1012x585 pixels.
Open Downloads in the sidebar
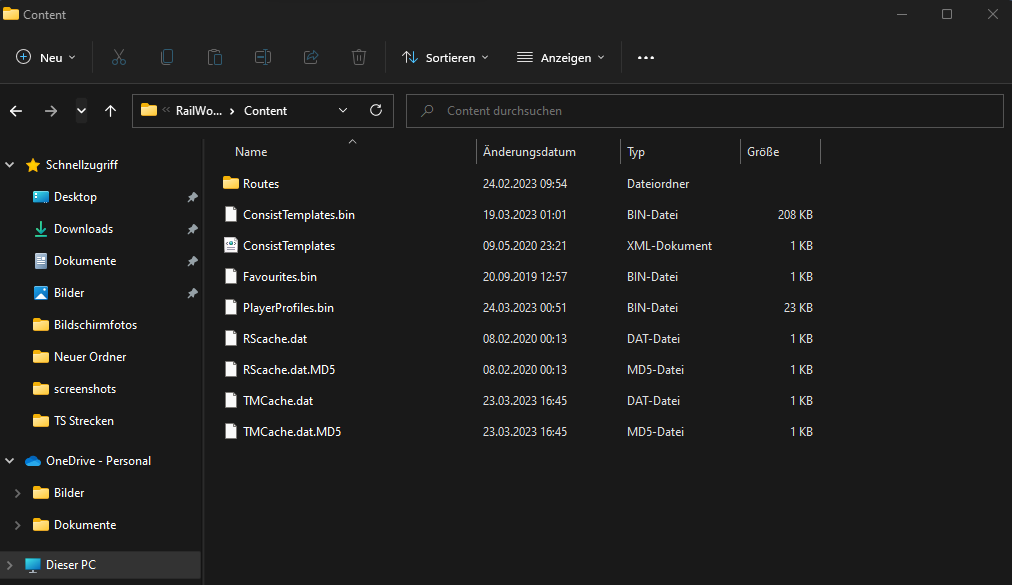83,229
